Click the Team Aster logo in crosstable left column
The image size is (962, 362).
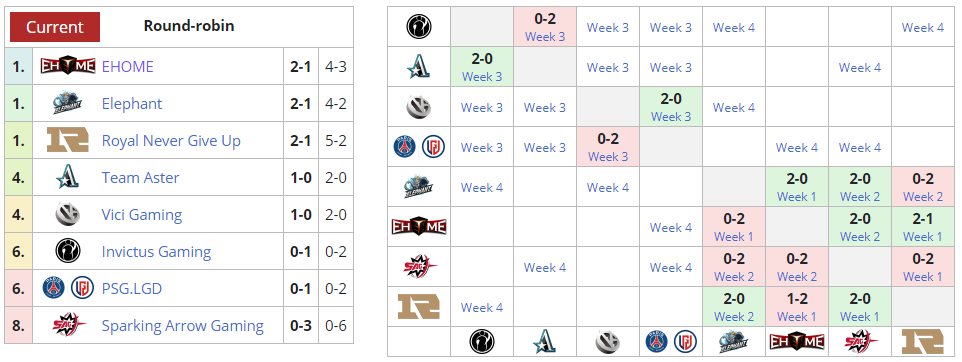coord(419,67)
